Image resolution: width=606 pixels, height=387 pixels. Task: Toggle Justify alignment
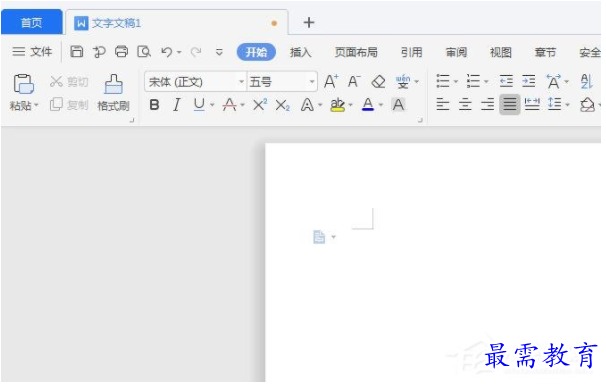(510, 105)
